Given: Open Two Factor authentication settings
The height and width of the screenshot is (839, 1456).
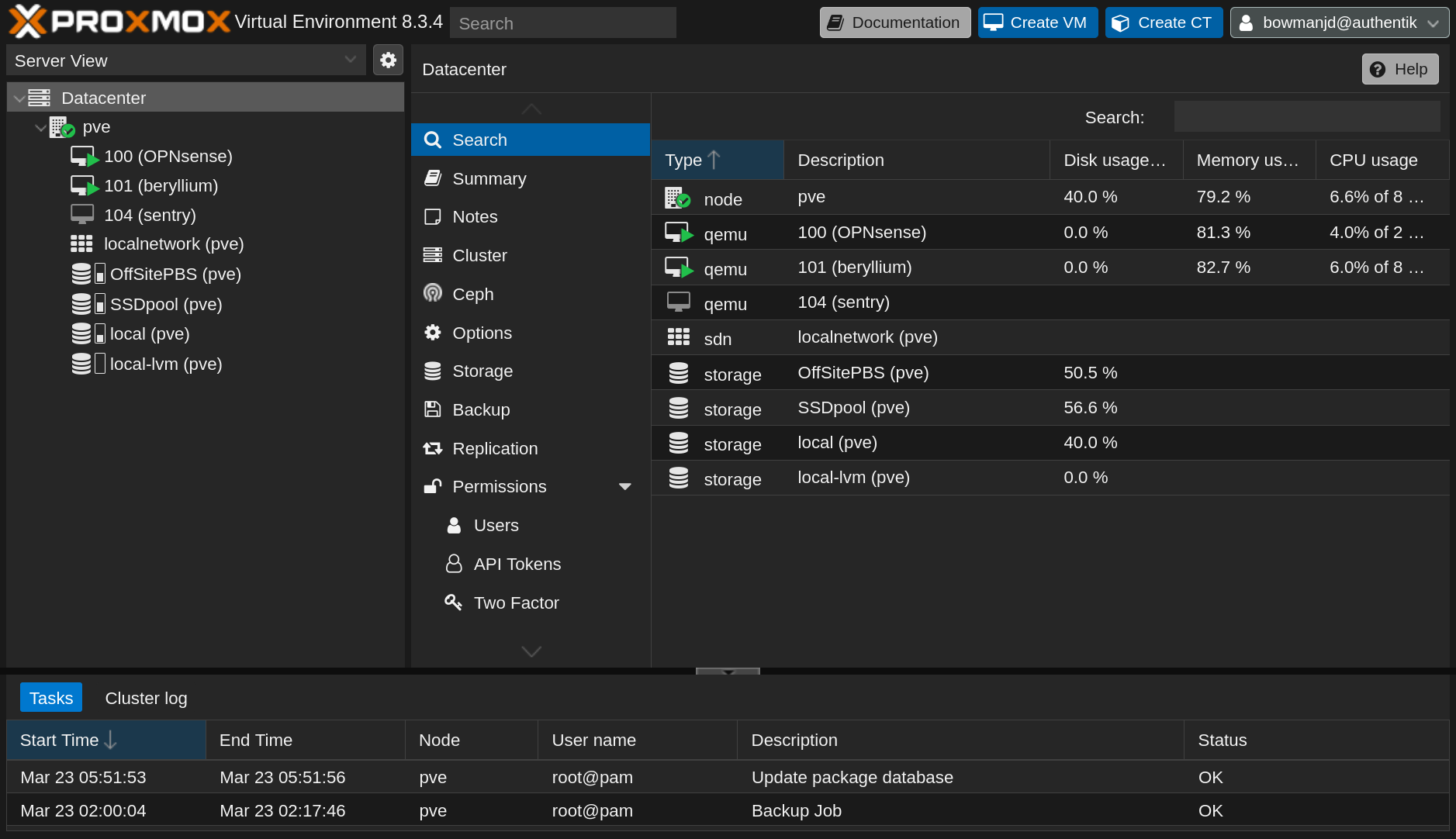Looking at the screenshot, I should coord(516,602).
